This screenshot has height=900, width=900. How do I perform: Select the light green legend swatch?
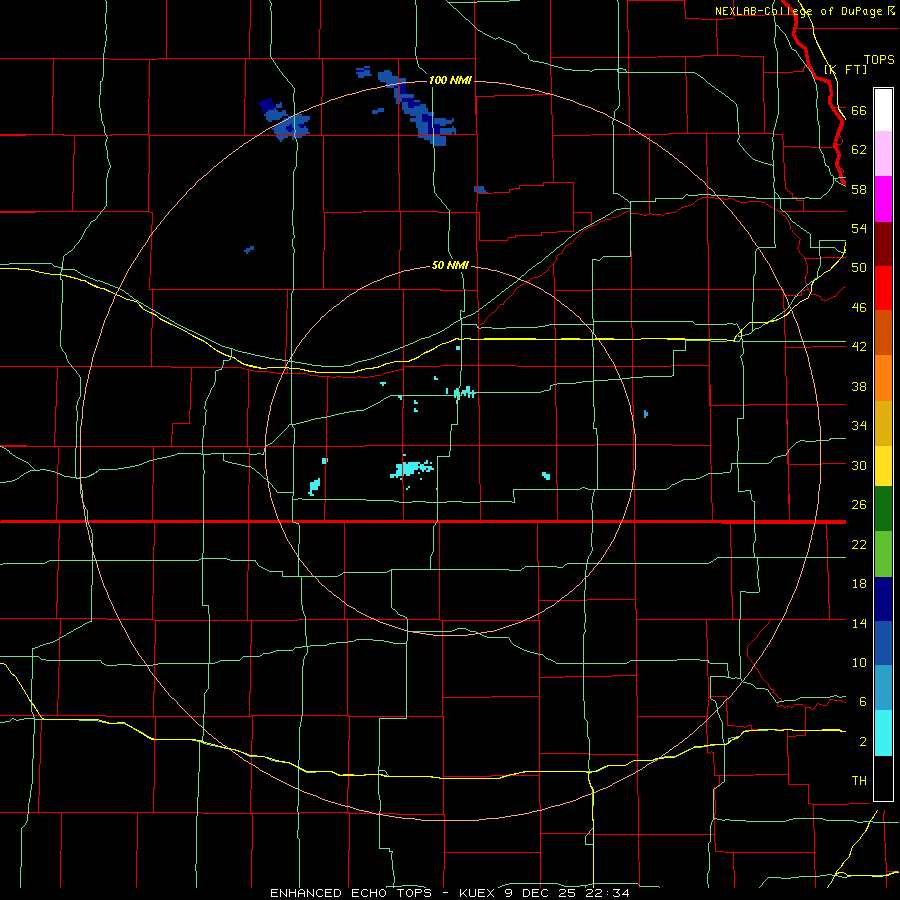click(883, 554)
